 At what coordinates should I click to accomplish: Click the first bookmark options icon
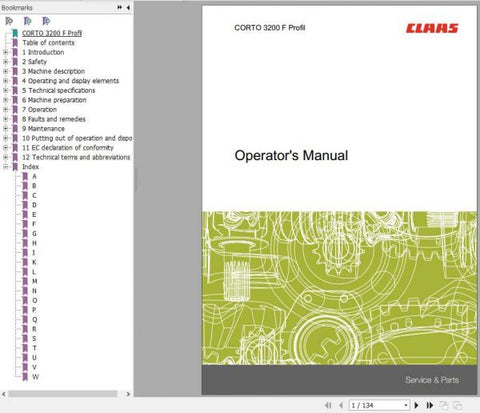9,21
